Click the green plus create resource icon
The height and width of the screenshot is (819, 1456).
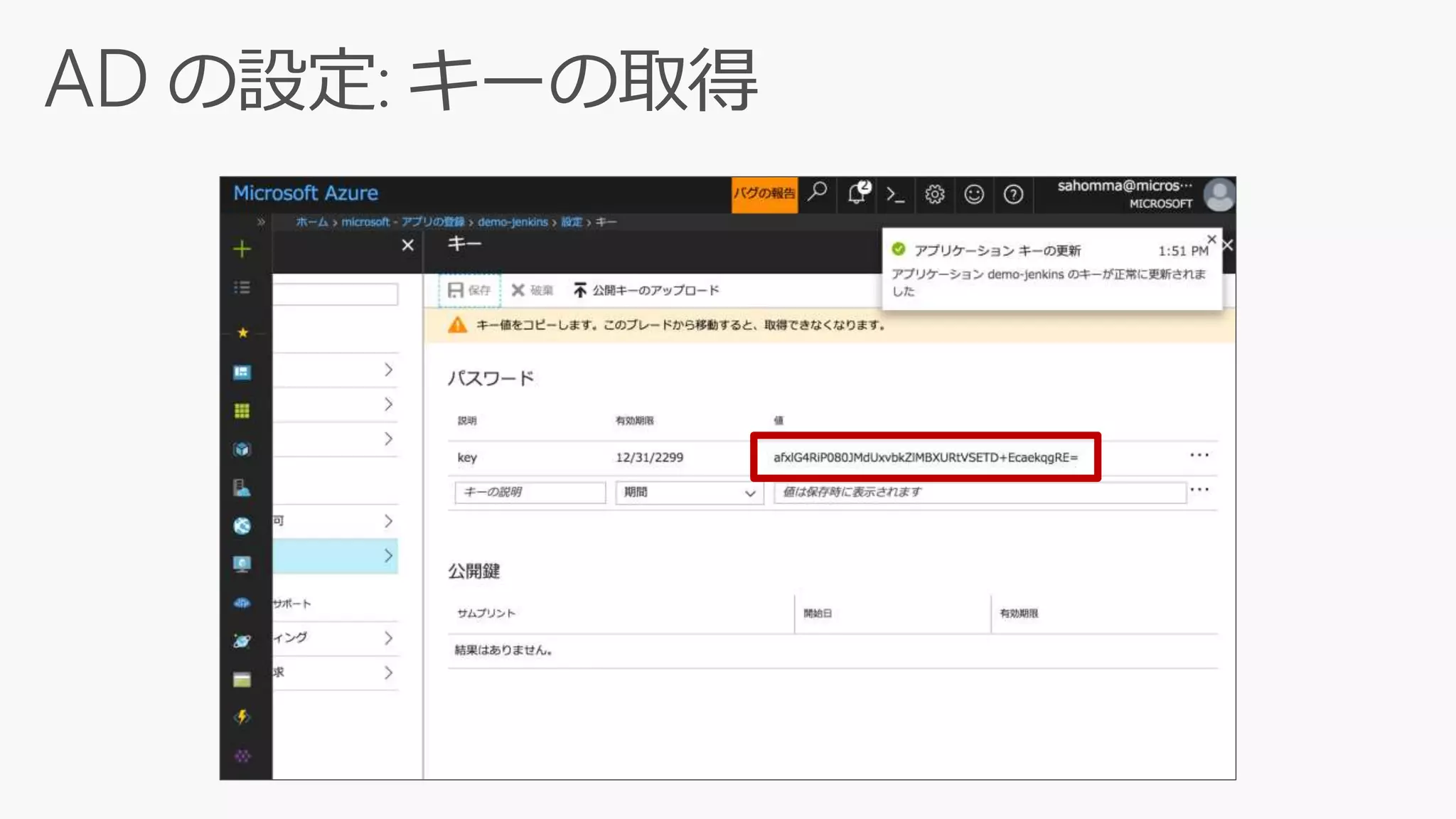point(242,249)
